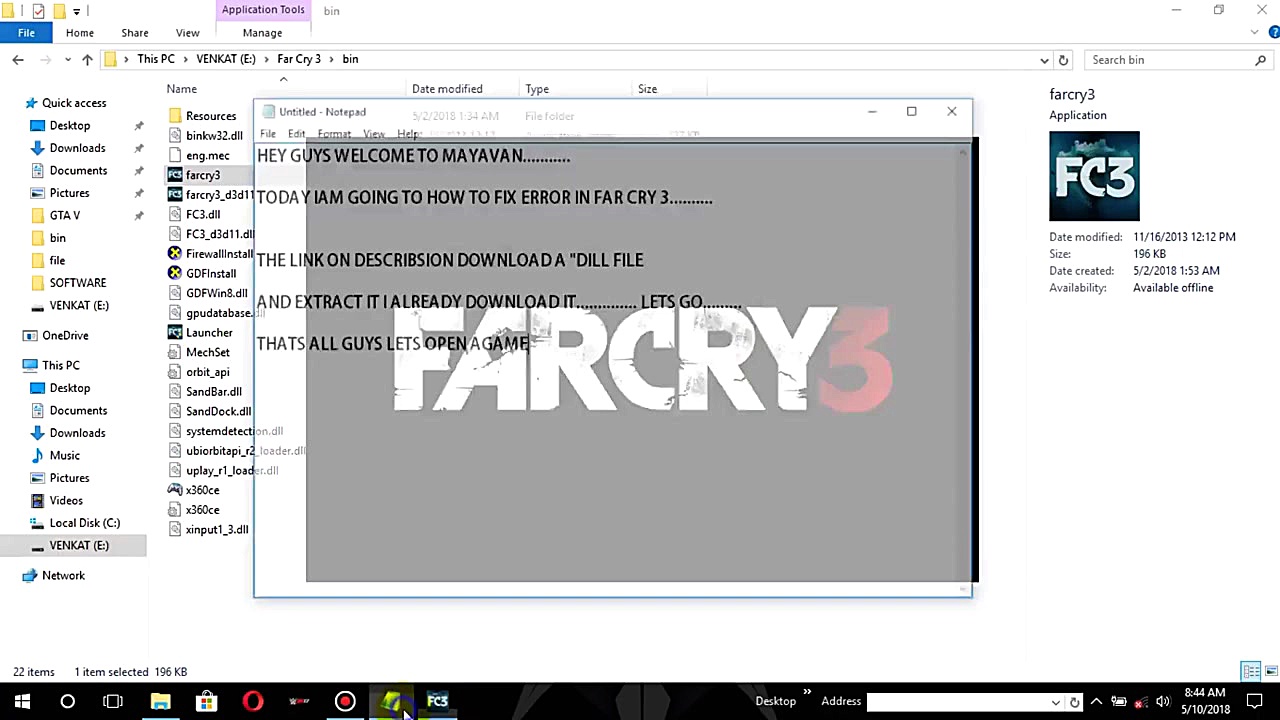The width and height of the screenshot is (1280, 720).
Task: Select the Launcher file icon
Action: 175,333
